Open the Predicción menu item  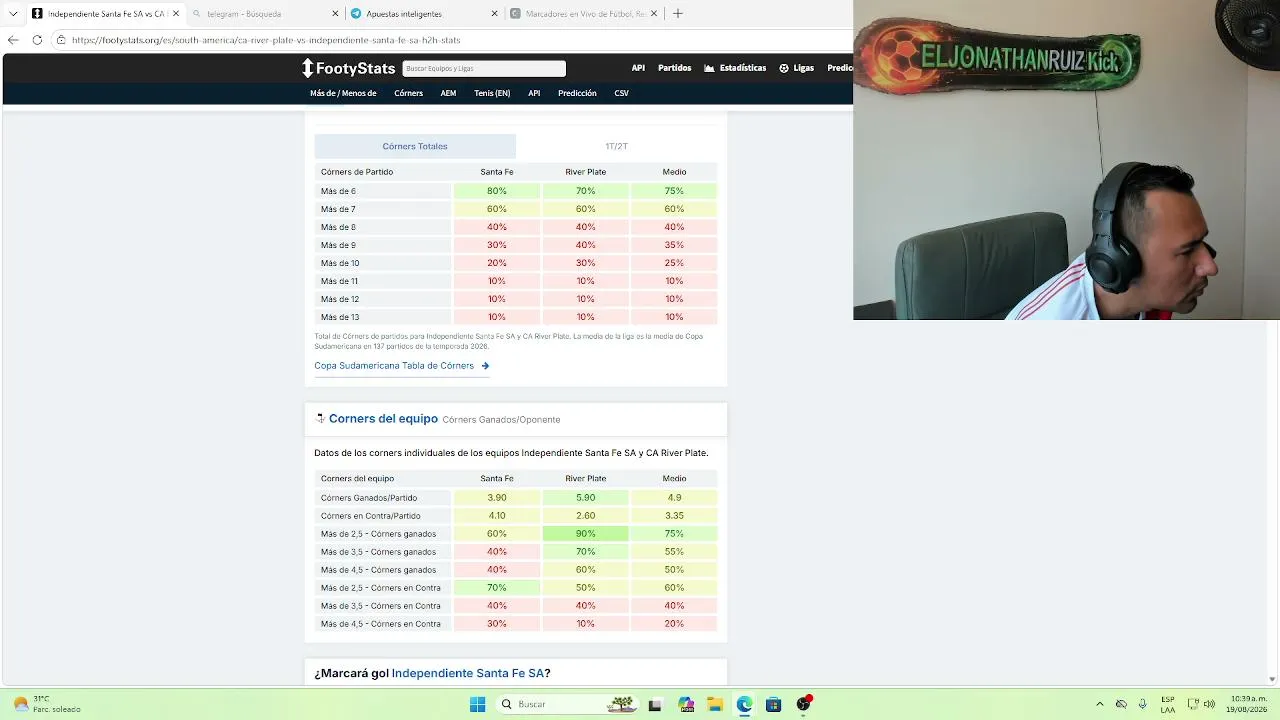(x=577, y=93)
